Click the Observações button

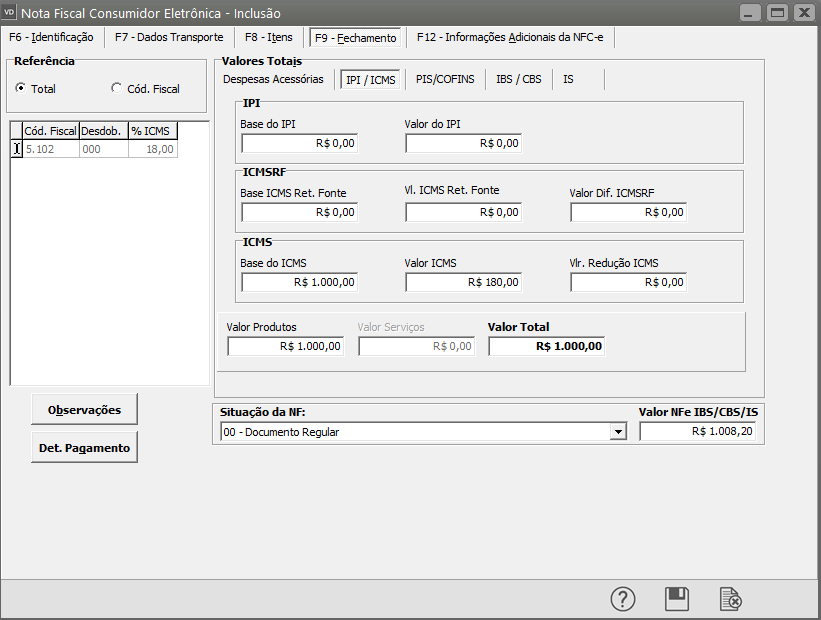click(84, 409)
